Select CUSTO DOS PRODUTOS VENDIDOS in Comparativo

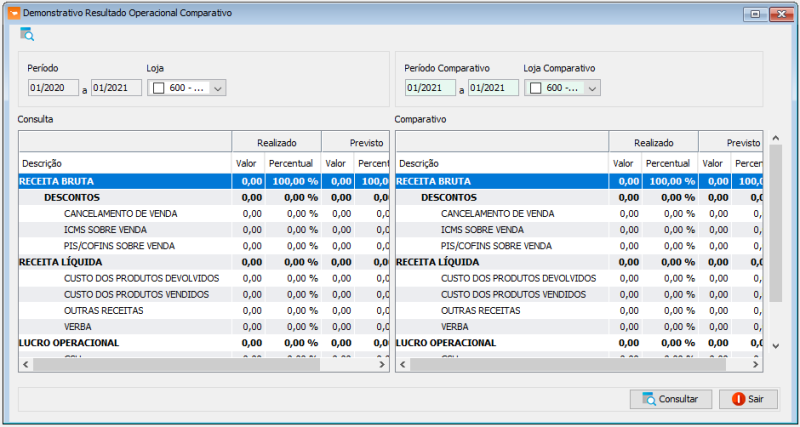pos(579,294)
